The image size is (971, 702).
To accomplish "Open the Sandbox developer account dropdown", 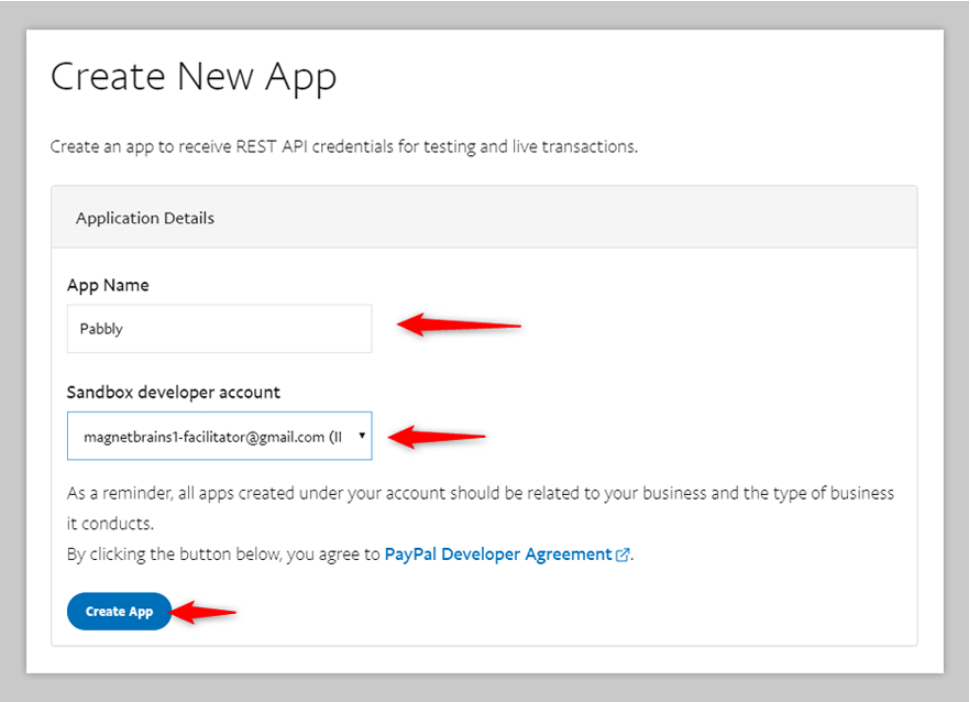I will (x=219, y=436).
